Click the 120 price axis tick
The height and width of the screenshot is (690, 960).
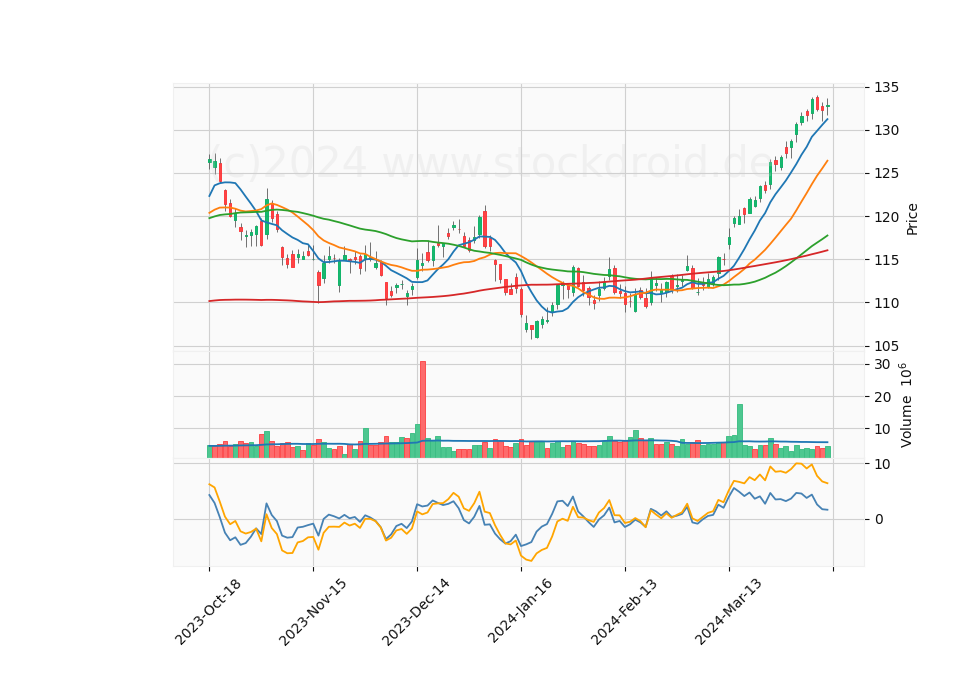(887, 217)
